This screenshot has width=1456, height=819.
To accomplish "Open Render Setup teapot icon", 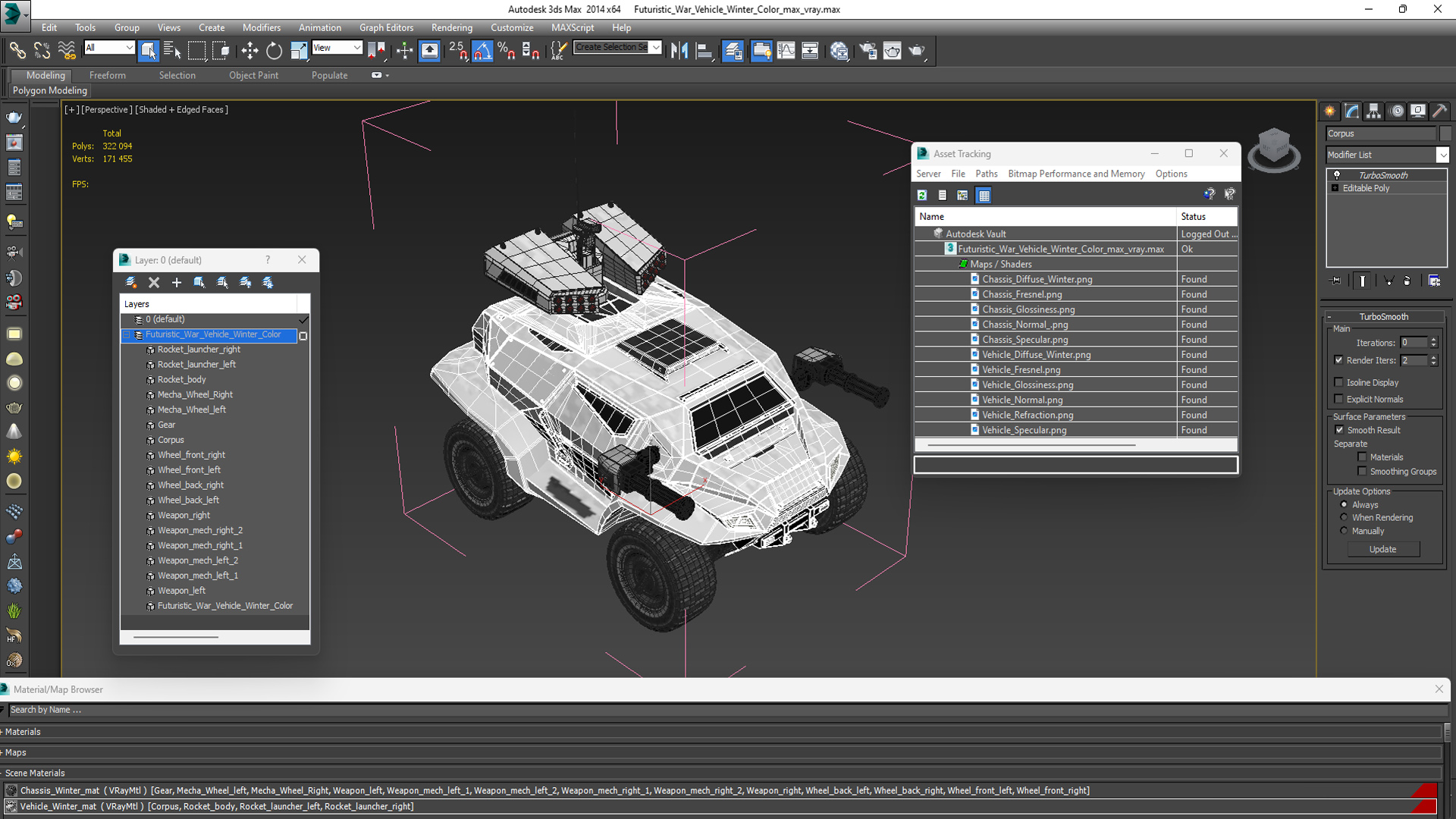I will pyautogui.click(x=868, y=51).
